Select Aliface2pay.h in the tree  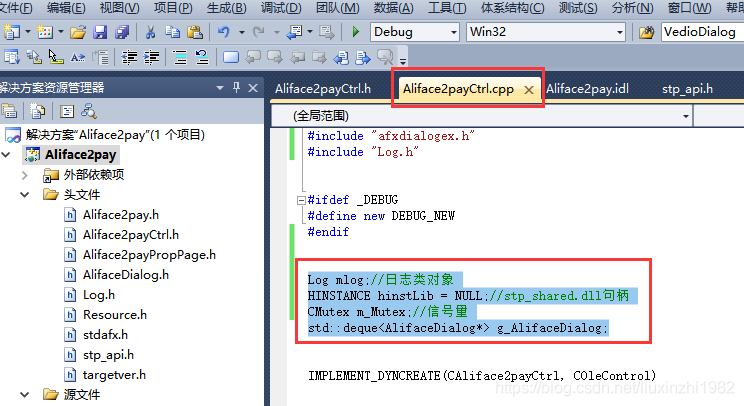click(121, 215)
